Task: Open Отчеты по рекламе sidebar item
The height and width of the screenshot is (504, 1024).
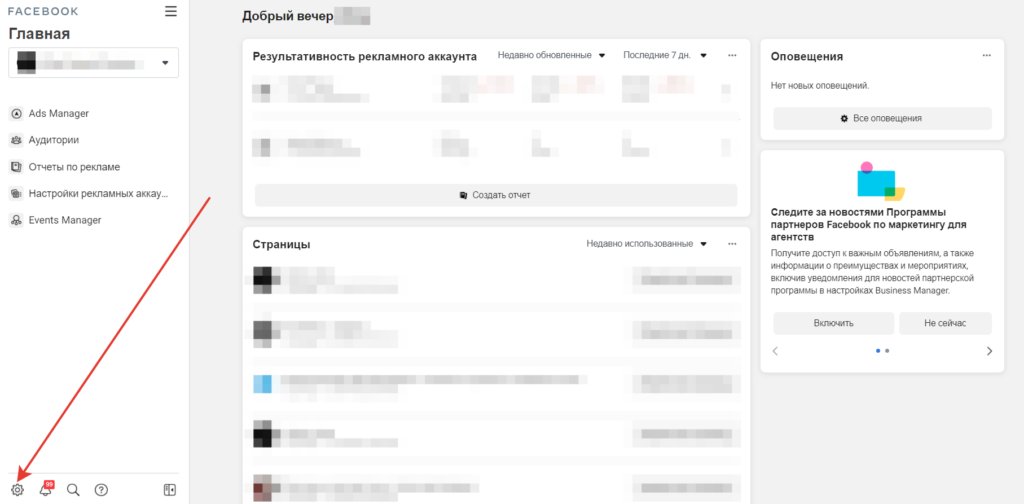Action: pos(65,167)
